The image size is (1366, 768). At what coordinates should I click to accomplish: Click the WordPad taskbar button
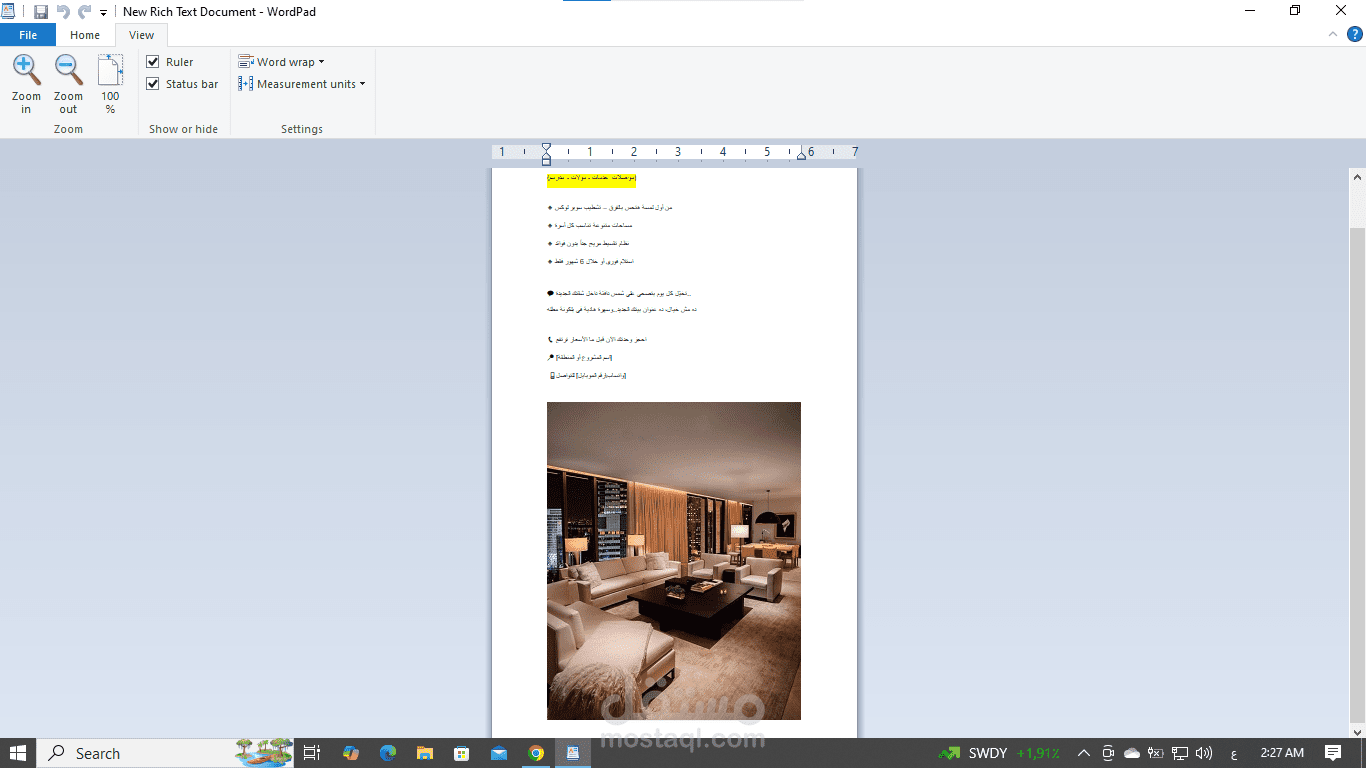coord(573,753)
